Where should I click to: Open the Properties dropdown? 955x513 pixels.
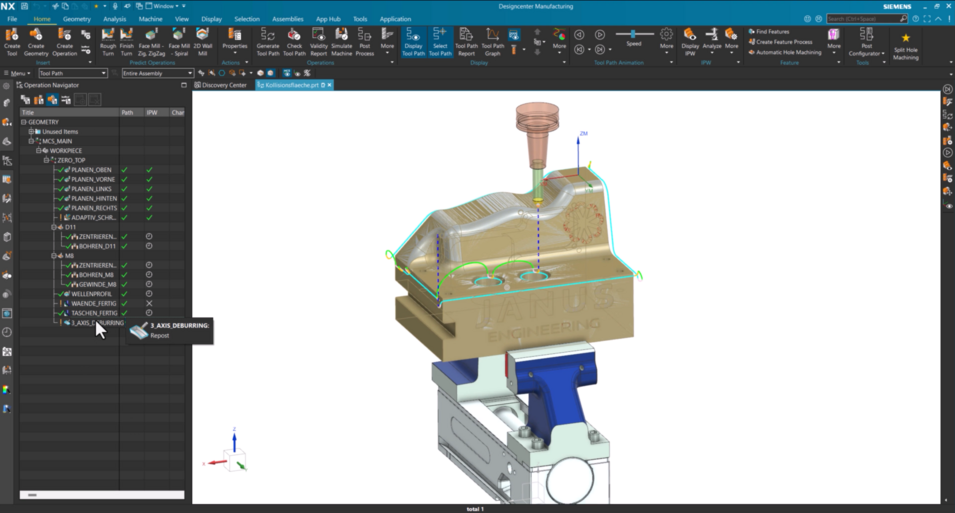point(234,41)
